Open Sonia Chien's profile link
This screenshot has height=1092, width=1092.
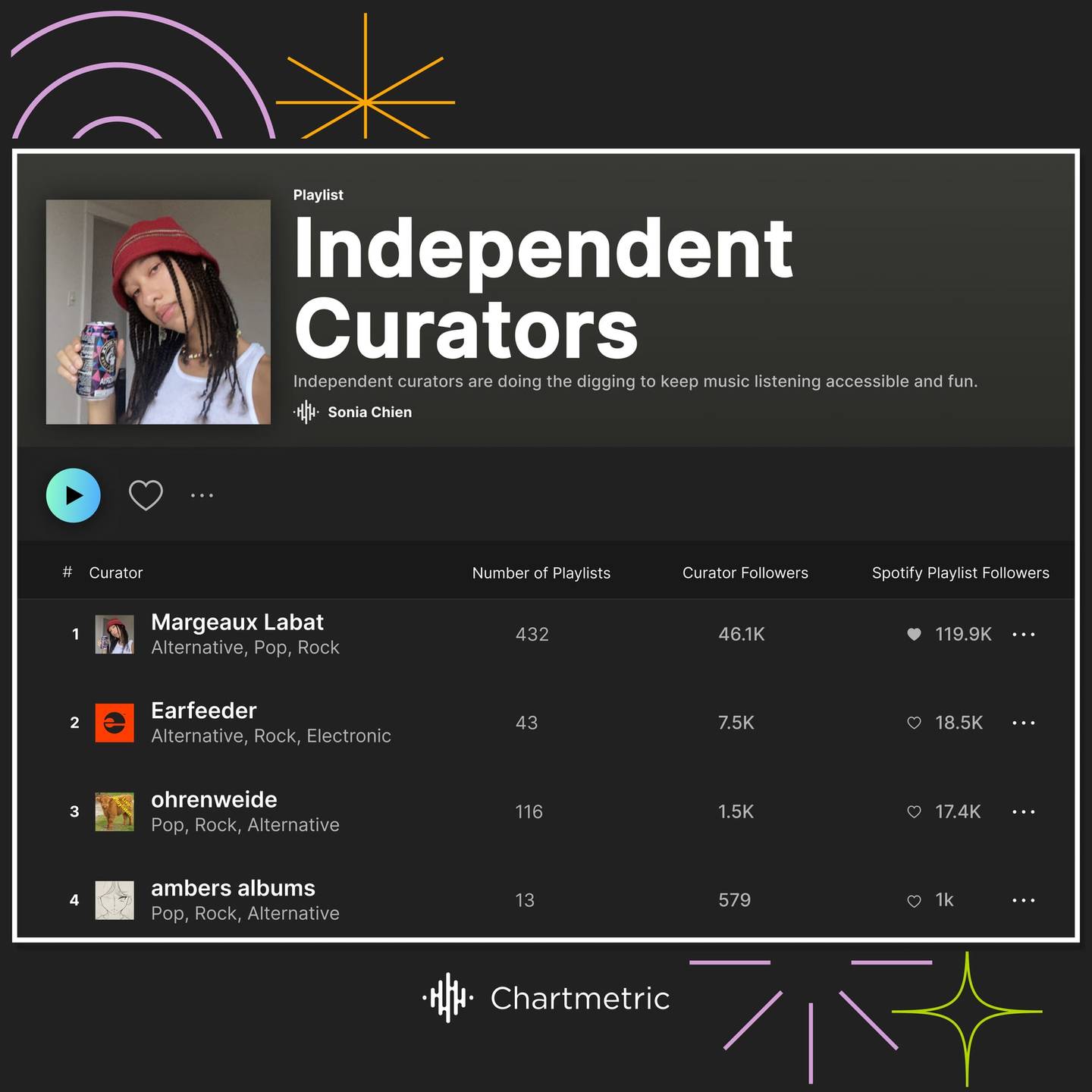coord(369,412)
